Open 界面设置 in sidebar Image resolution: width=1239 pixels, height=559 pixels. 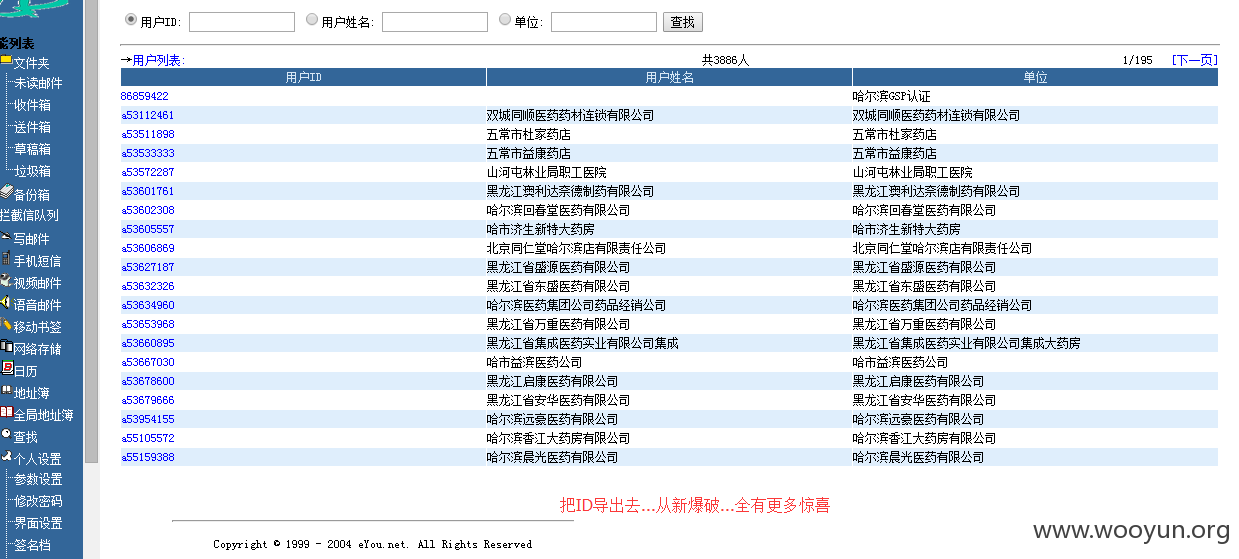tap(38, 523)
